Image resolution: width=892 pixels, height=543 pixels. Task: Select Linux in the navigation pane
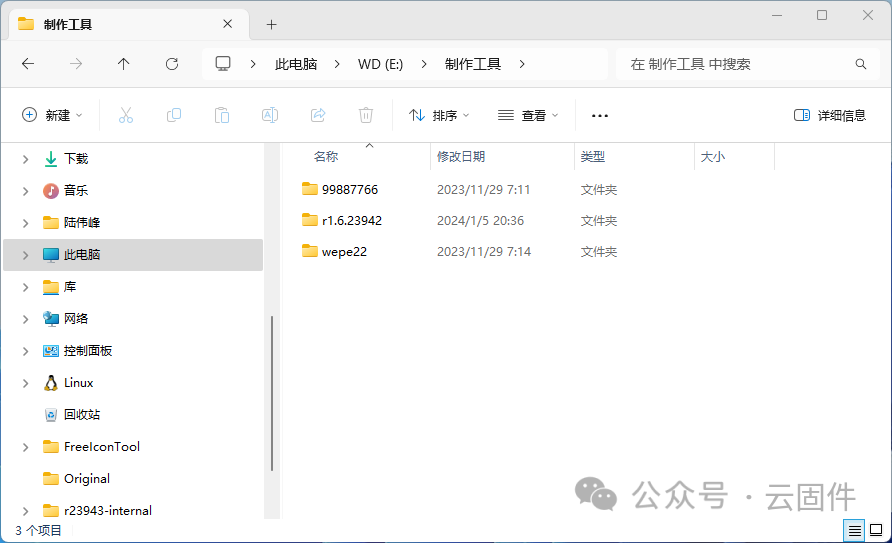[x=79, y=383]
